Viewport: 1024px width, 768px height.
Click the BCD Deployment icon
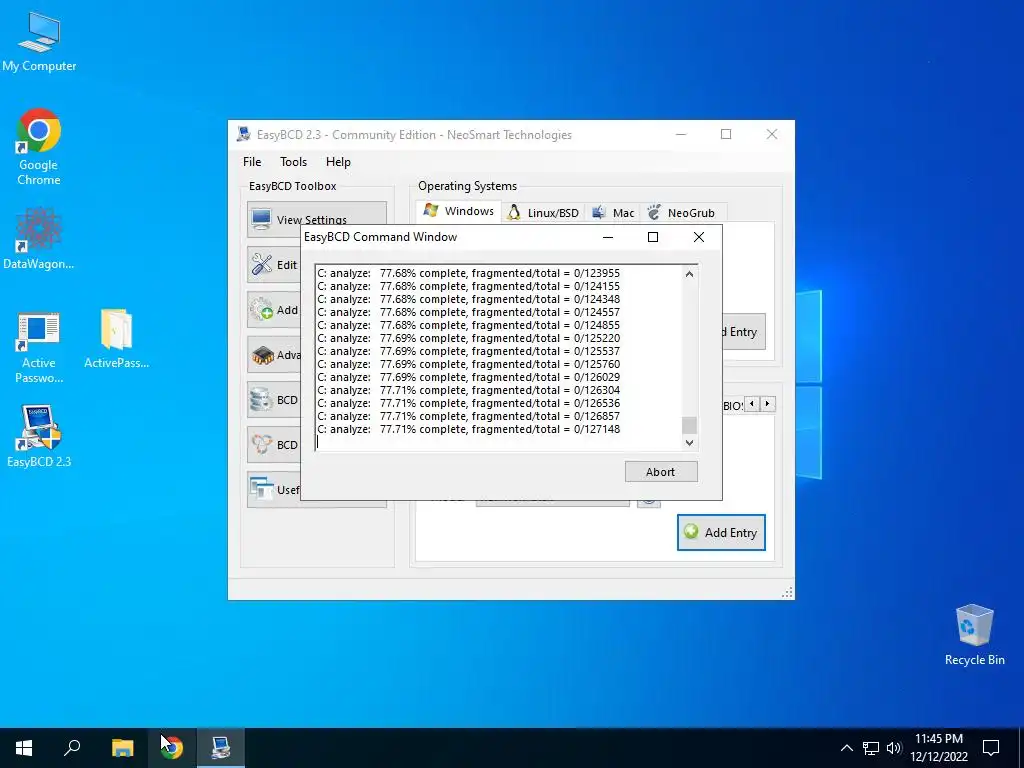pyautogui.click(x=262, y=445)
